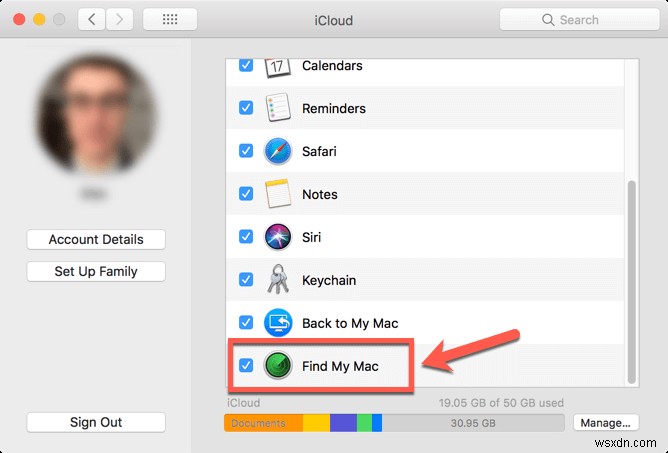This screenshot has height=453, width=668.
Task: Disable Safari syncing checkbox
Action: click(x=246, y=150)
